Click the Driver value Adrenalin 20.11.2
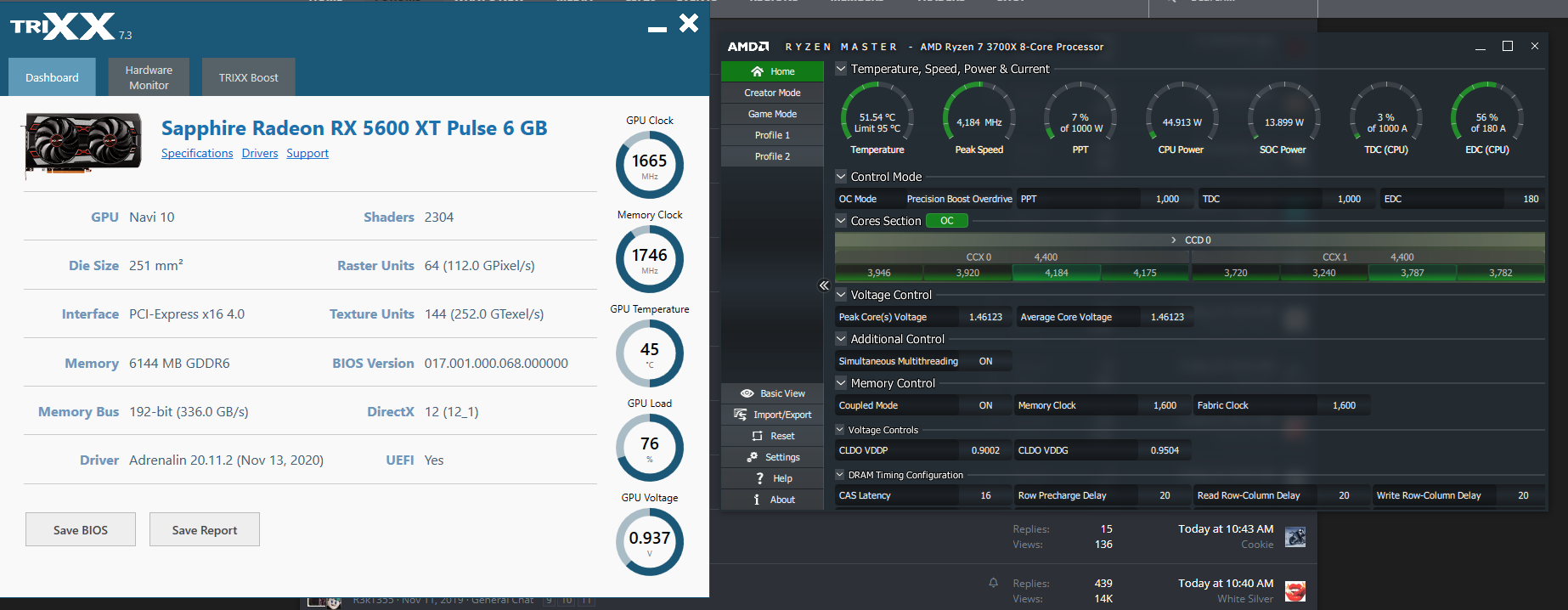Screen dimensions: 1568x610 (226, 460)
